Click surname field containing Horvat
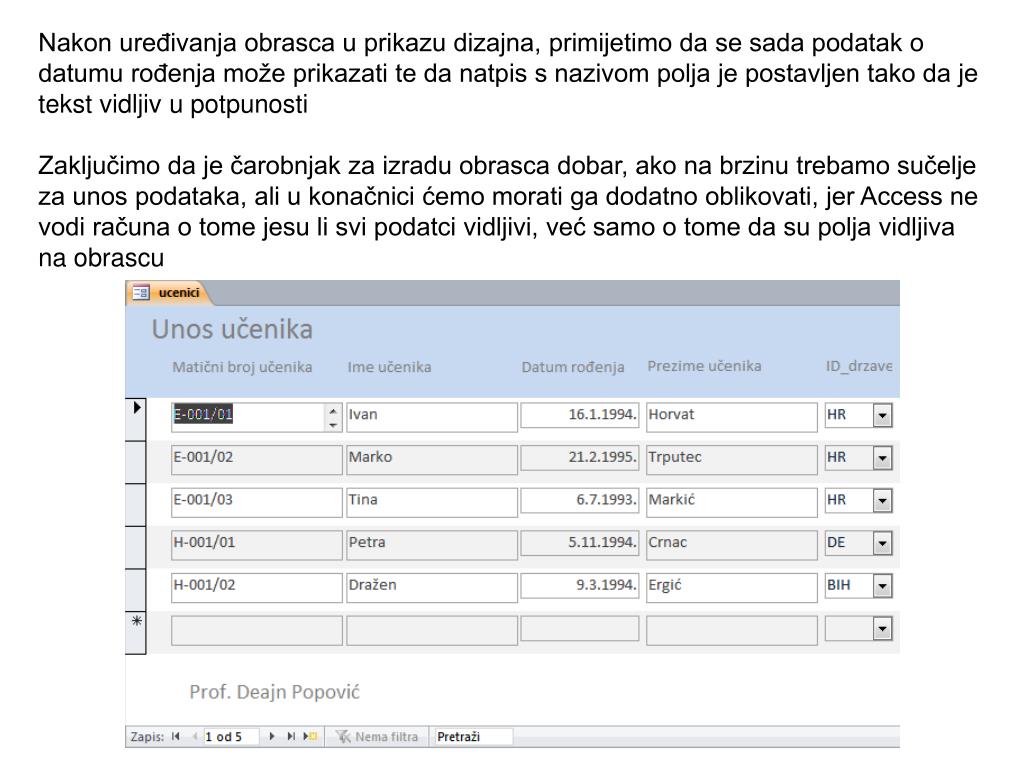This screenshot has width=1024, height=768. 731,417
